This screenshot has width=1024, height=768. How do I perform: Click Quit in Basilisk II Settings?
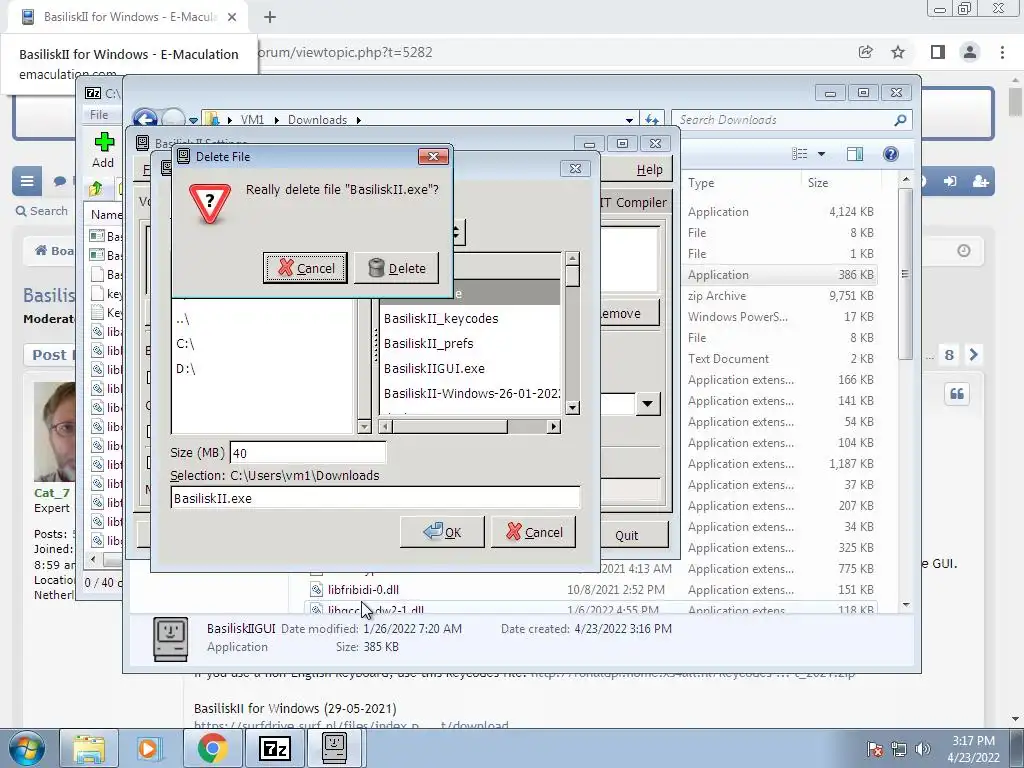626,536
